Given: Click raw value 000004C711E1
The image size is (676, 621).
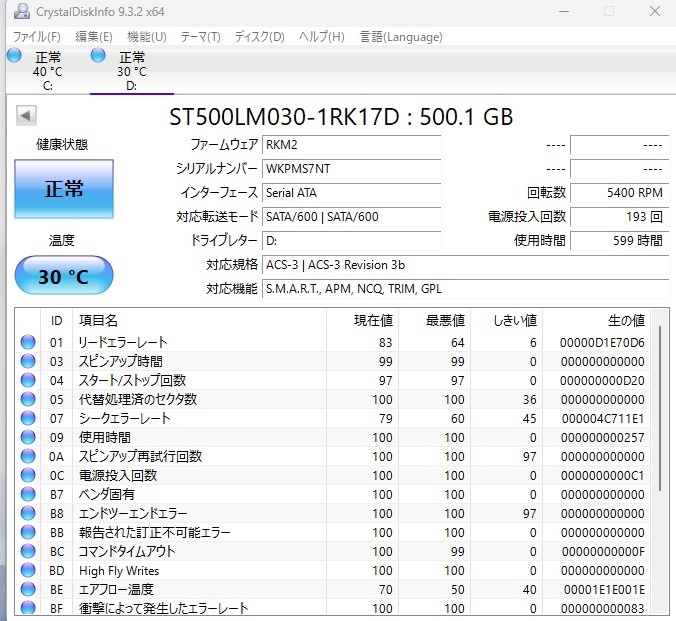Looking at the screenshot, I should pyautogui.click(x=603, y=418).
